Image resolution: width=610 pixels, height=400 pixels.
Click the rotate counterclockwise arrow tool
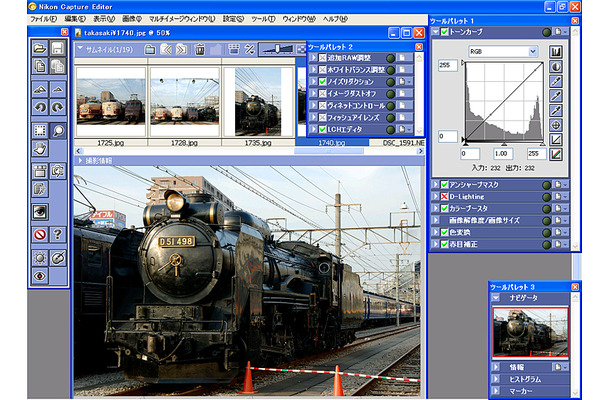point(40,107)
